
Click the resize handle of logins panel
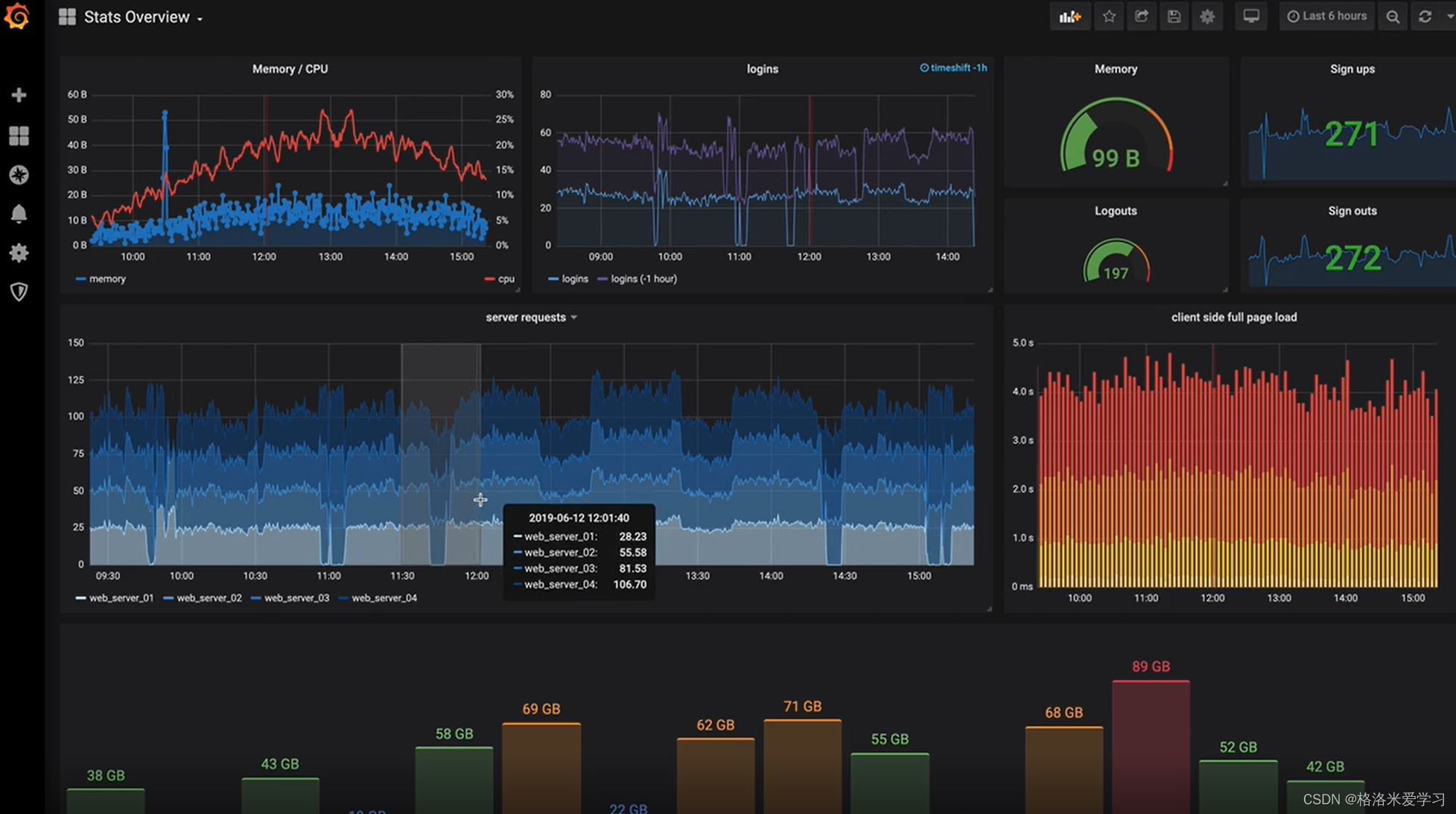[989, 289]
